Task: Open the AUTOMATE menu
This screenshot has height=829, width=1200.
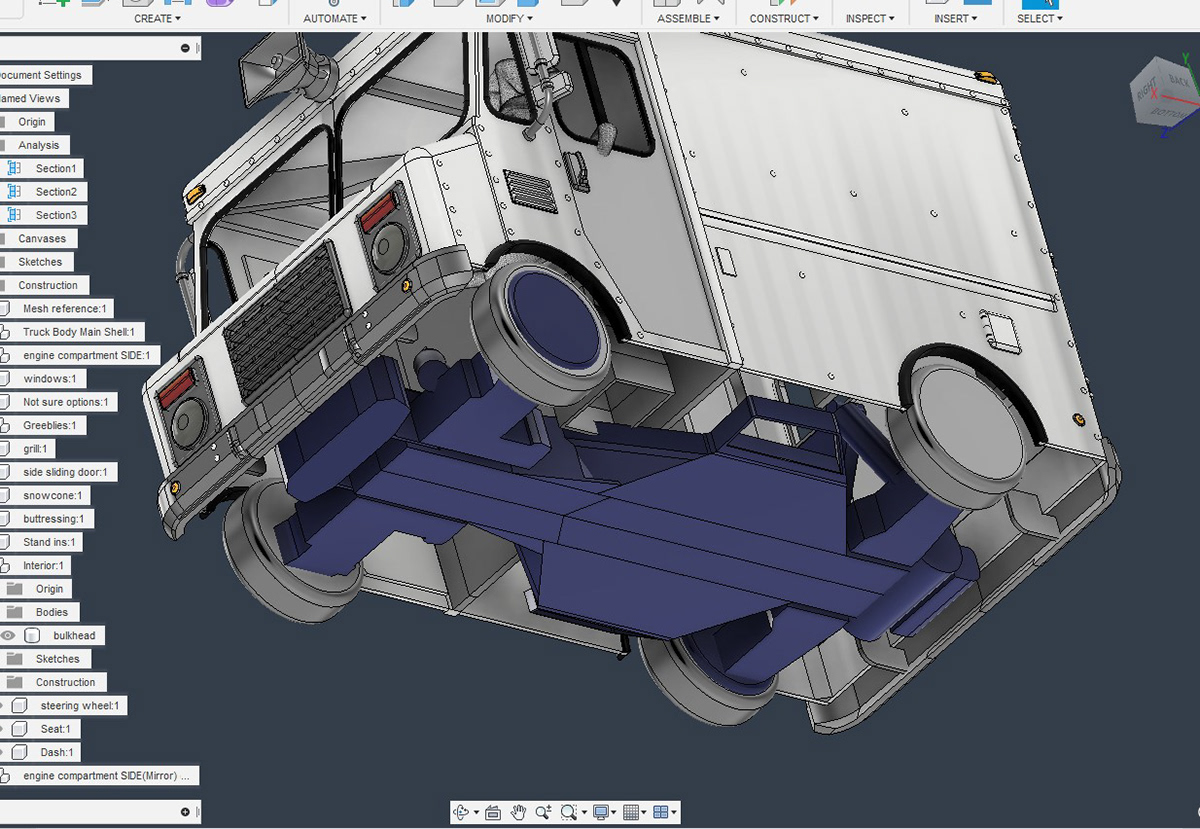Action: click(x=335, y=18)
